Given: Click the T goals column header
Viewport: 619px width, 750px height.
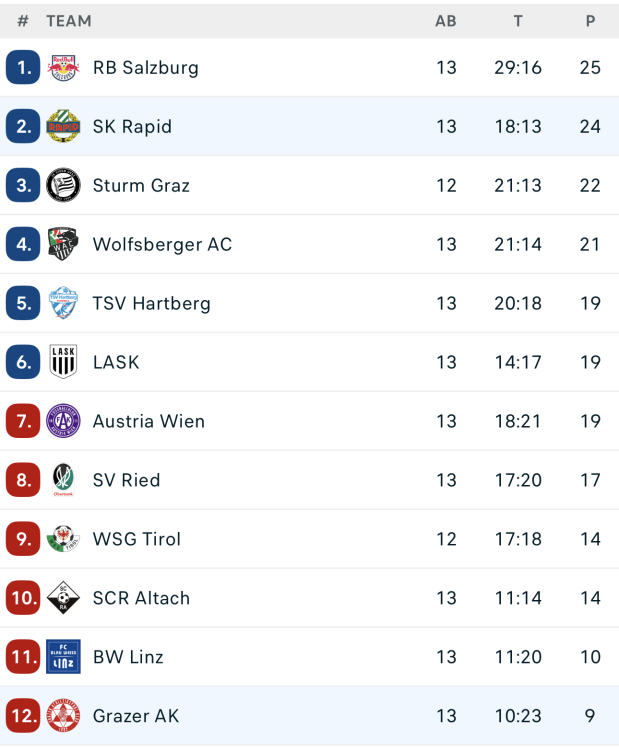Looking at the screenshot, I should (x=518, y=21).
